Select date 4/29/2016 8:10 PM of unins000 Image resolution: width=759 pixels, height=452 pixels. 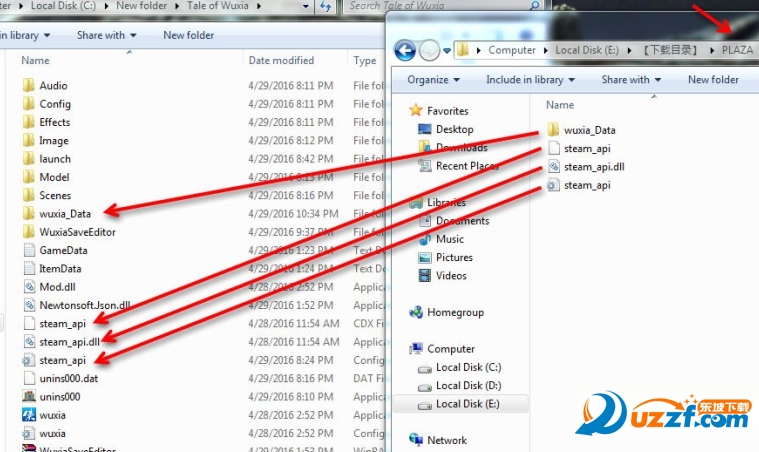tap(290, 397)
